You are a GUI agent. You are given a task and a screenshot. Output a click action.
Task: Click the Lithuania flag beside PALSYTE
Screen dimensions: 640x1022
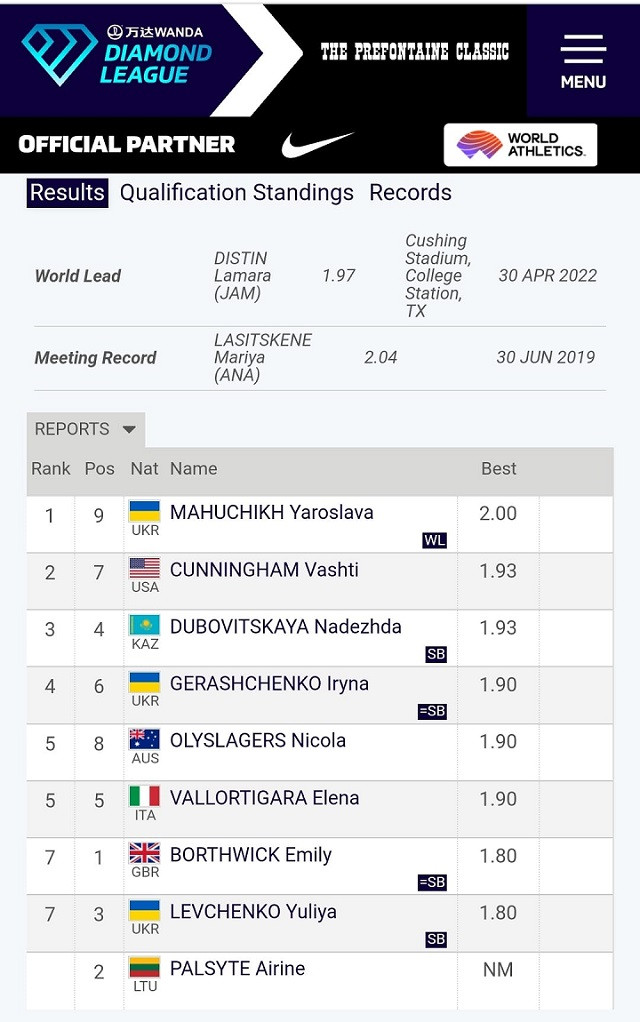coord(145,967)
